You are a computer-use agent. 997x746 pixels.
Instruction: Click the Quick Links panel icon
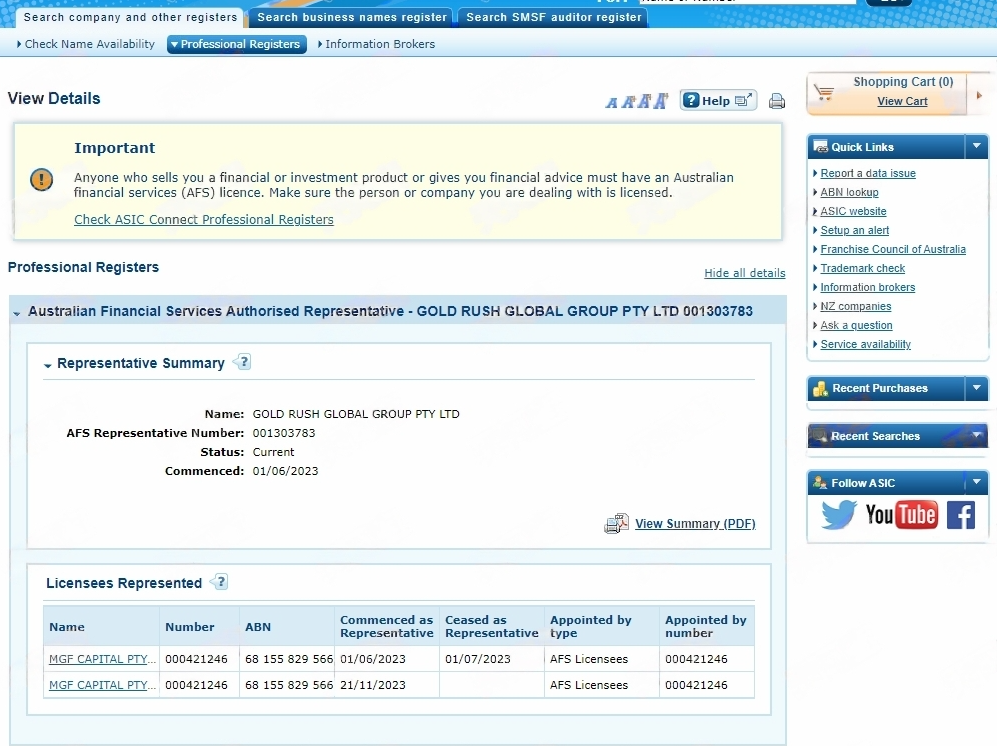(821, 146)
